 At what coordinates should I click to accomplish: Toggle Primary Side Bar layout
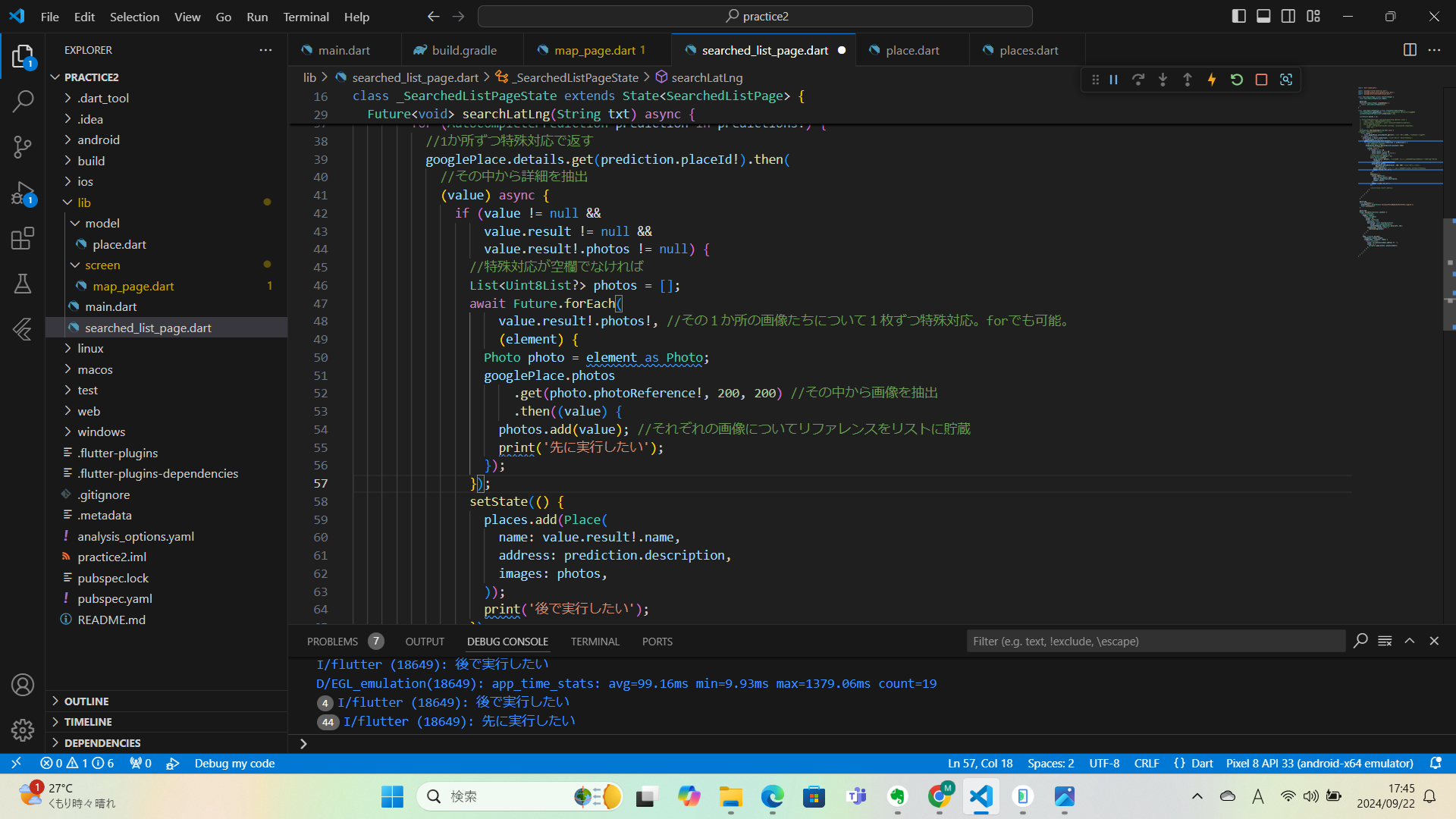tap(1239, 17)
